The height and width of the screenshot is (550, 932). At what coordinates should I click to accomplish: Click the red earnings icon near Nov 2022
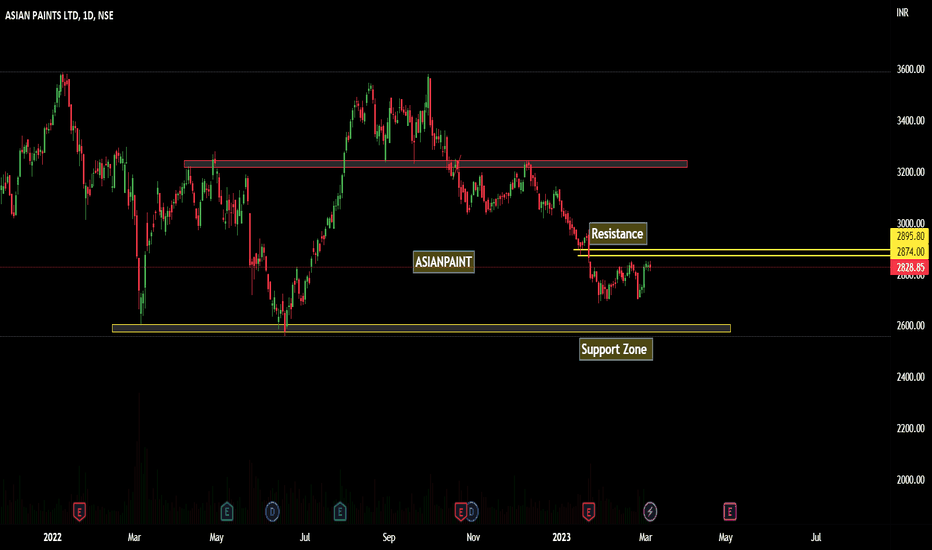[460, 511]
